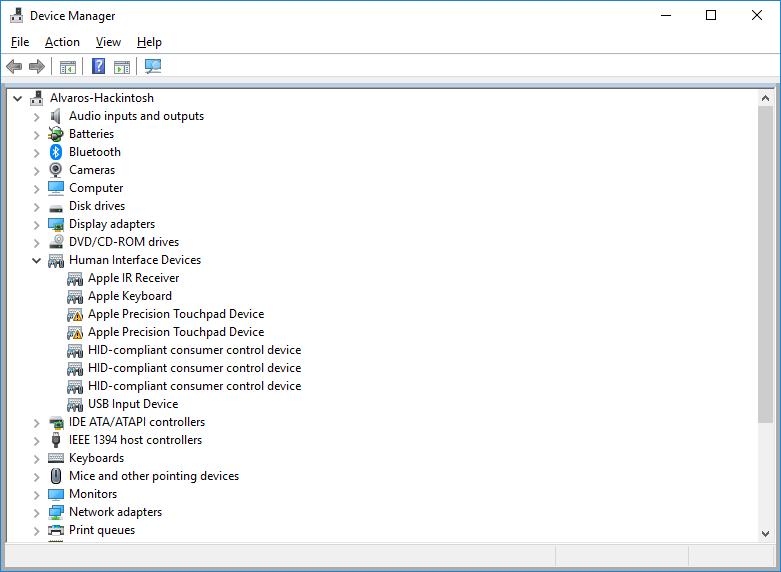Click the Bluetooth logo icon

click(56, 152)
